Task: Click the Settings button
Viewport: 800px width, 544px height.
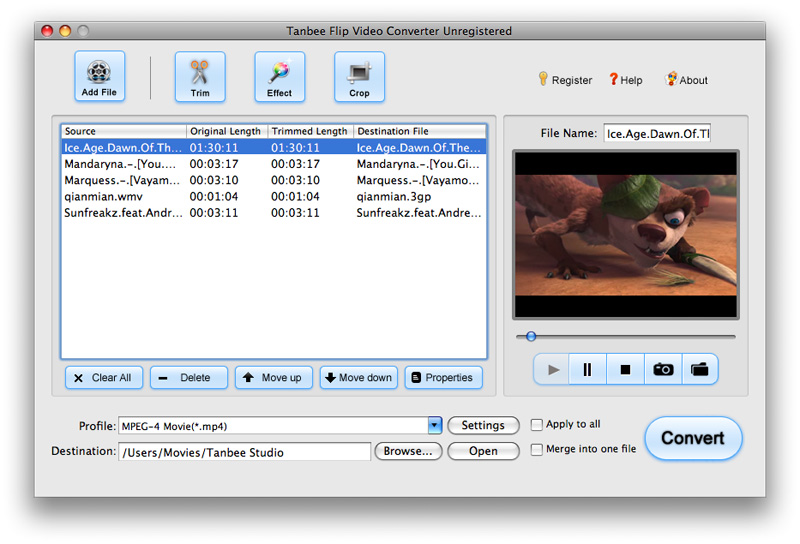Action: pyautogui.click(x=483, y=425)
